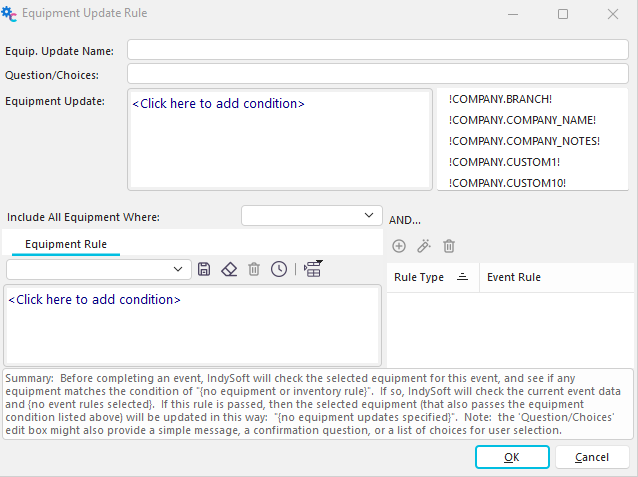The width and height of the screenshot is (638, 477).
Task: Click the trash icon under AND section
Action: tap(449, 245)
